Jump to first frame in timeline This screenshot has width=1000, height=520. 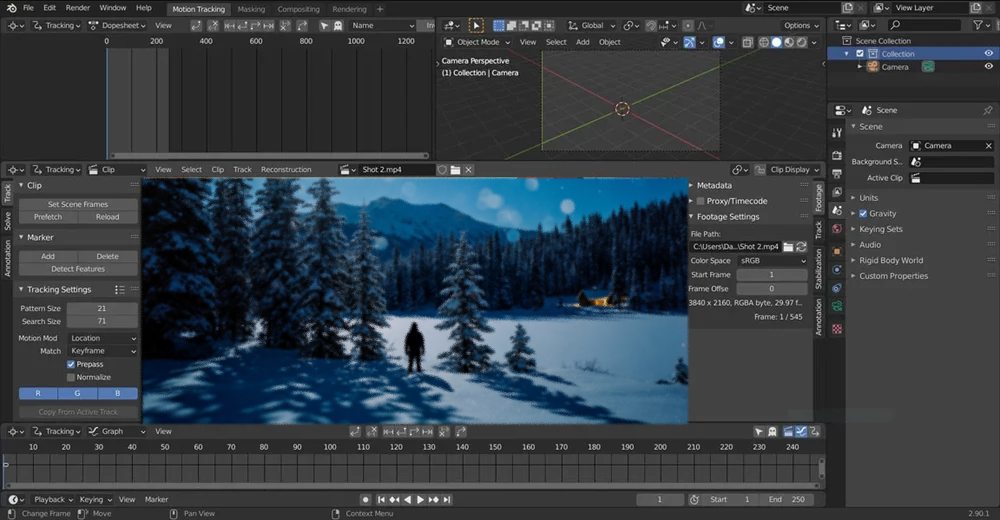coord(381,500)
